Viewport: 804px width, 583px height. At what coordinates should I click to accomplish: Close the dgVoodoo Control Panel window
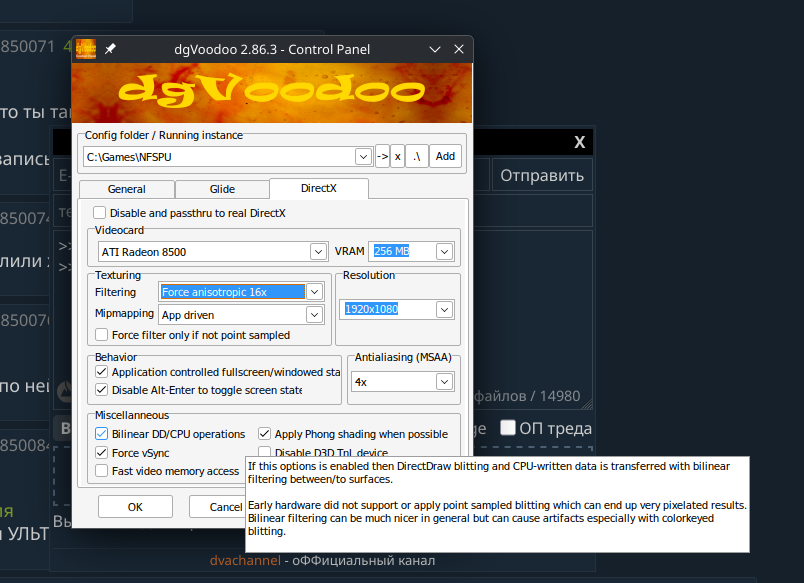(x=459, y=49)
